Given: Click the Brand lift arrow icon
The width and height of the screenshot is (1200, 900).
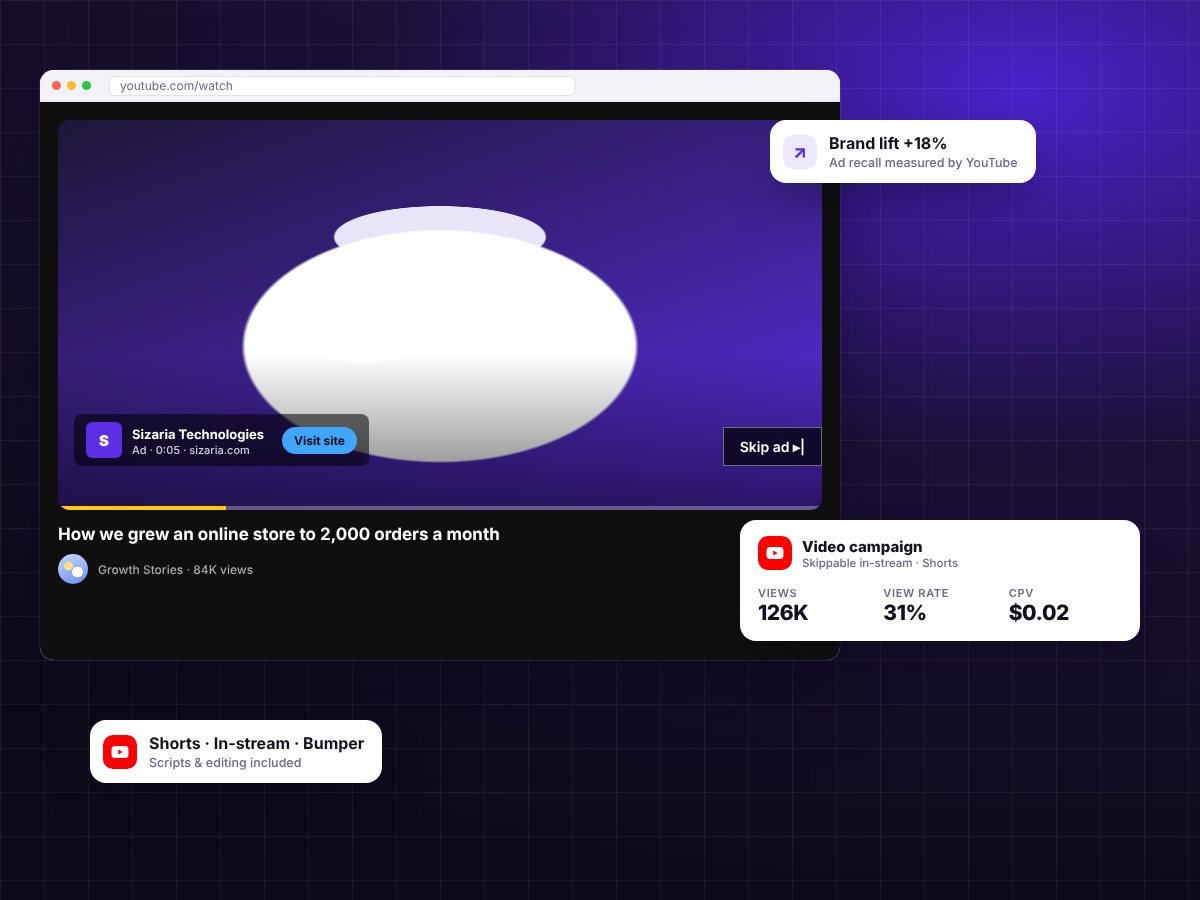Looking at the screenshot, I should pos(800,152).
